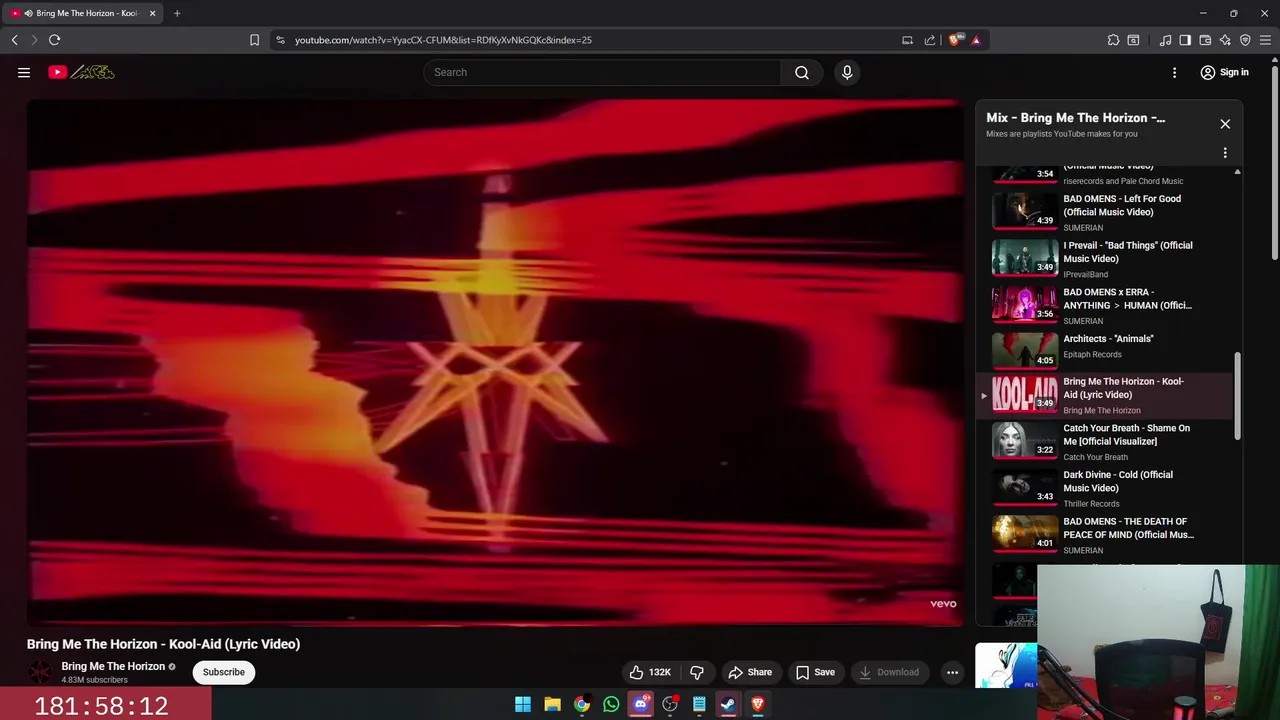Image resolution: width=1280 pixels, height=720 pixels.
Task: Activate voice search microphone
Action: pyautogui.click(x=847, y=72)
